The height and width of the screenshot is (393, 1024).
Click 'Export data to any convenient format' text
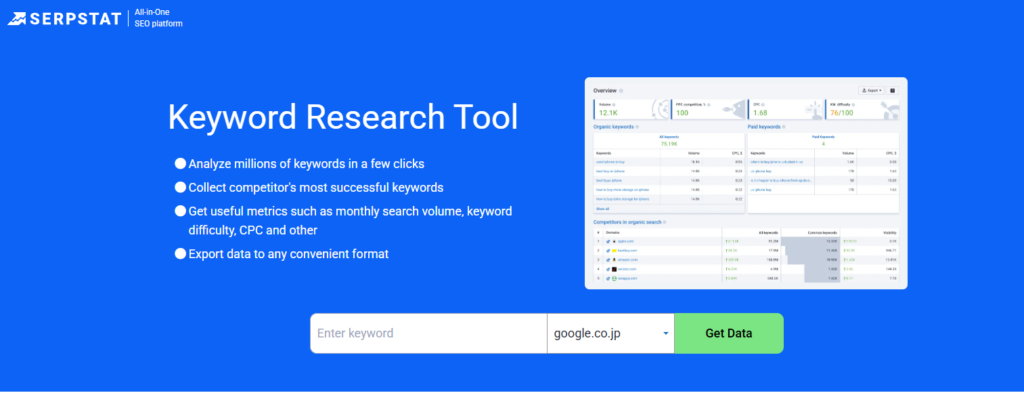[289, 254]
